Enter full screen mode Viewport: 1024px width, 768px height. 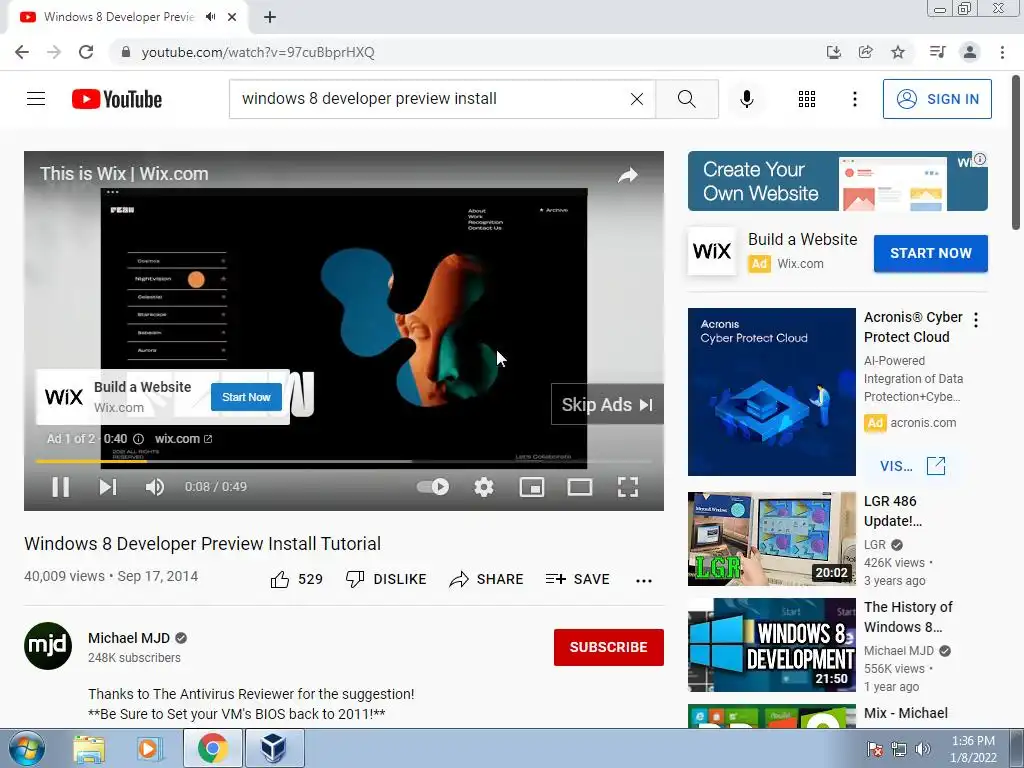tap(628, 487)
